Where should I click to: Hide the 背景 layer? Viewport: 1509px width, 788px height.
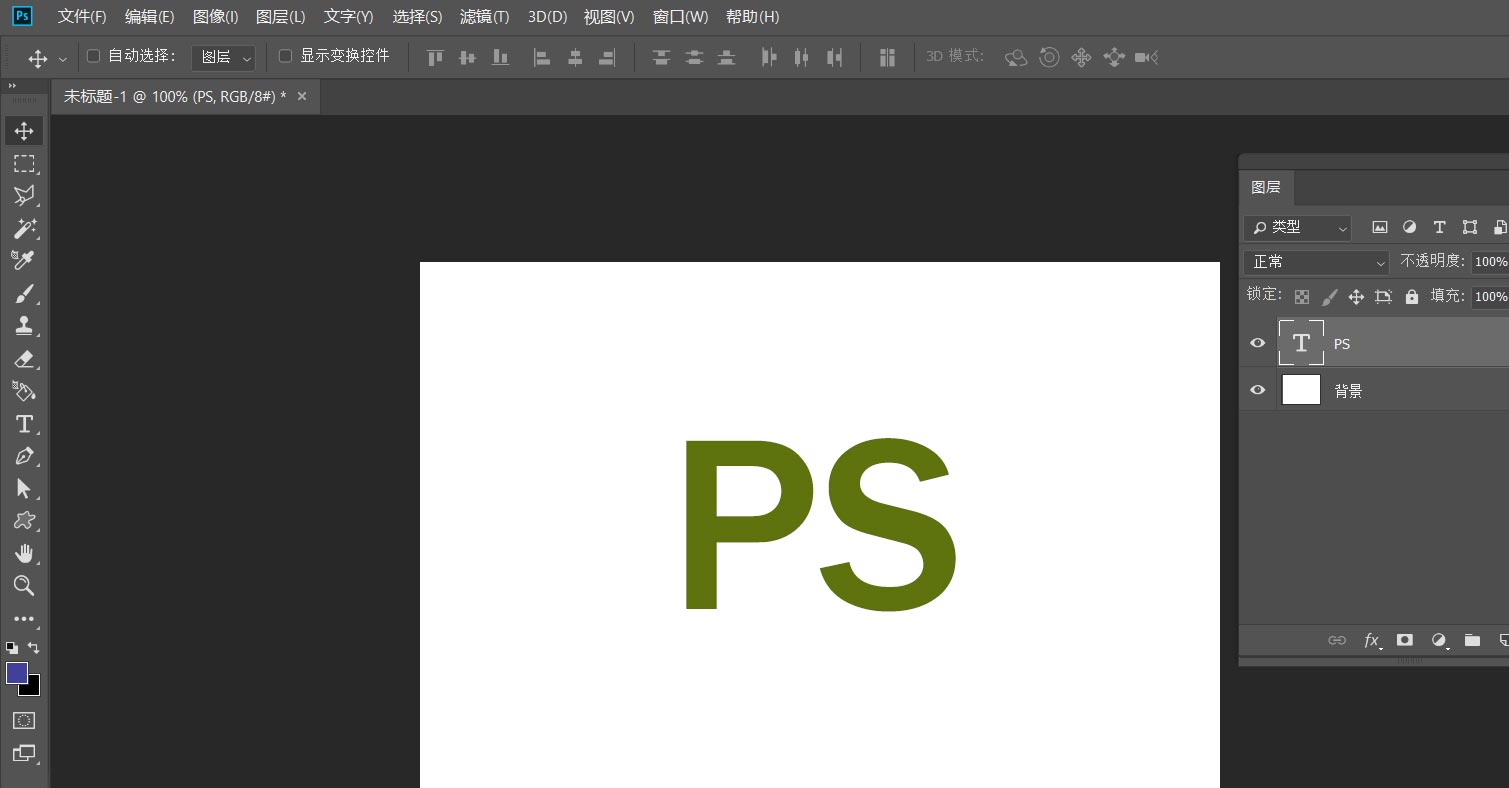1258,390
